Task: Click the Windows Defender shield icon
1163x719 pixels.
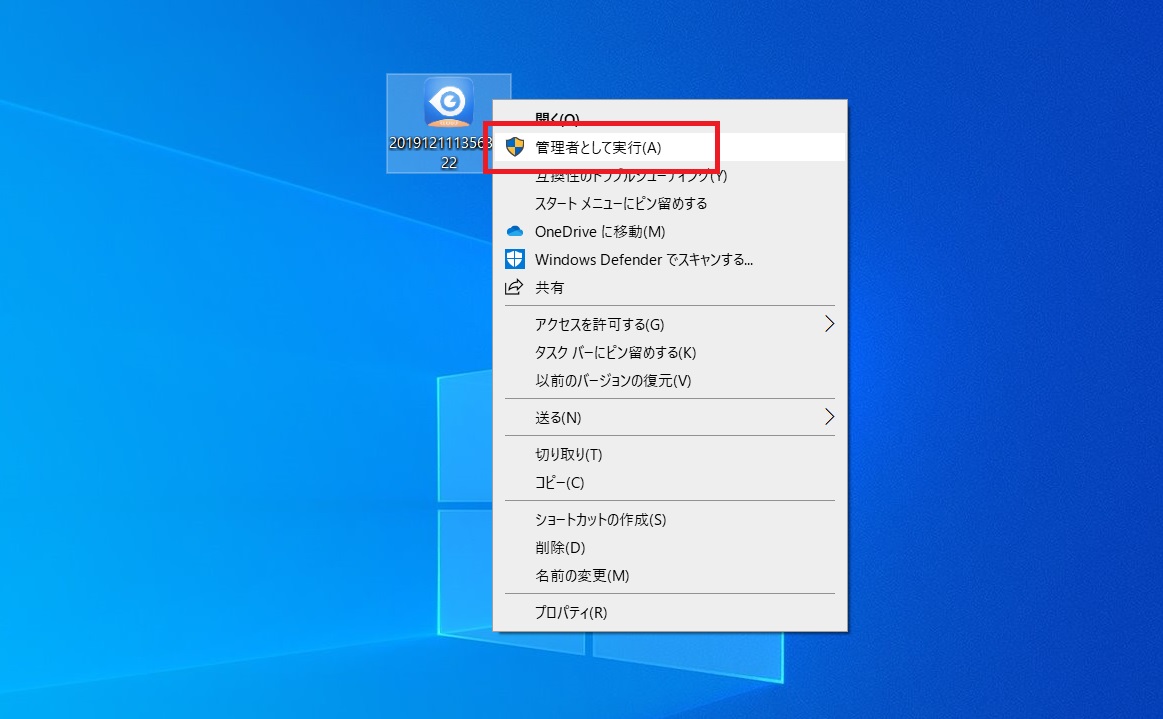Action: point(515,259)
